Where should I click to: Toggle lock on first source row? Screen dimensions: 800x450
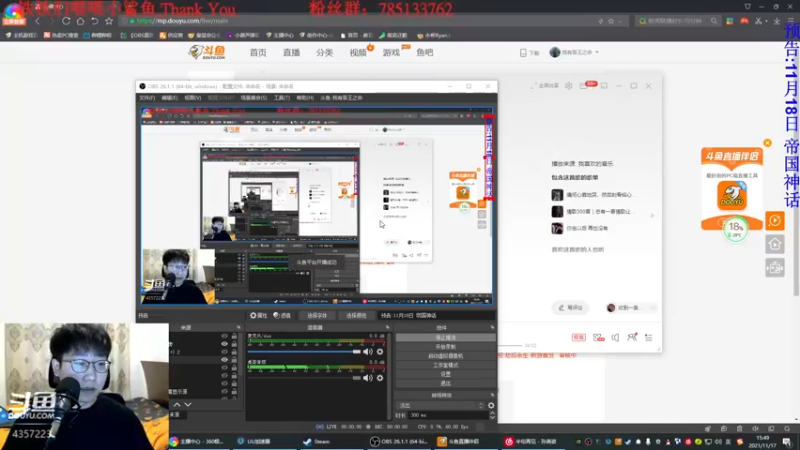234,336
